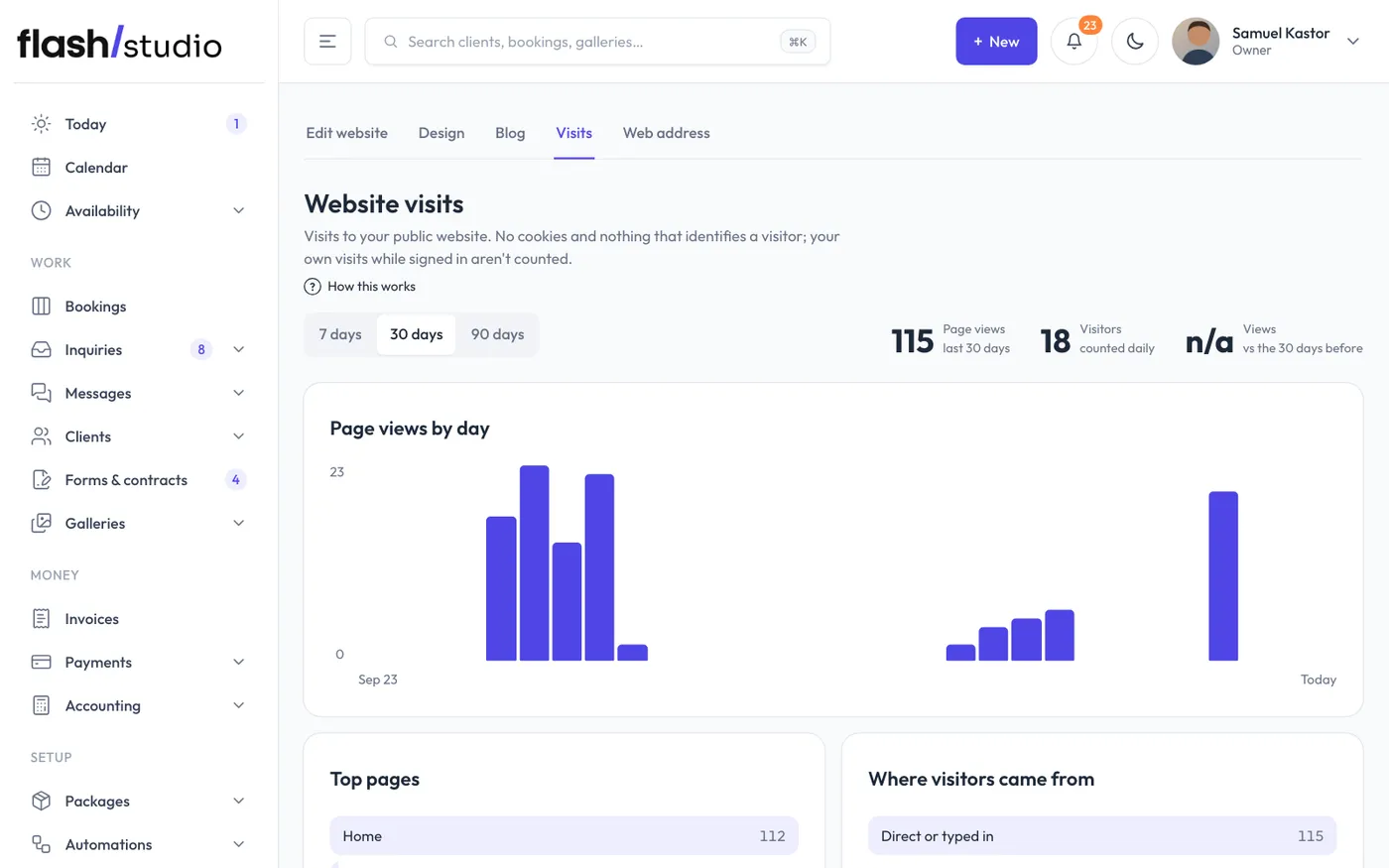This screenshot has width=1389, height=868.
Task: Click the question mark help icon
Action: point(313,287)
